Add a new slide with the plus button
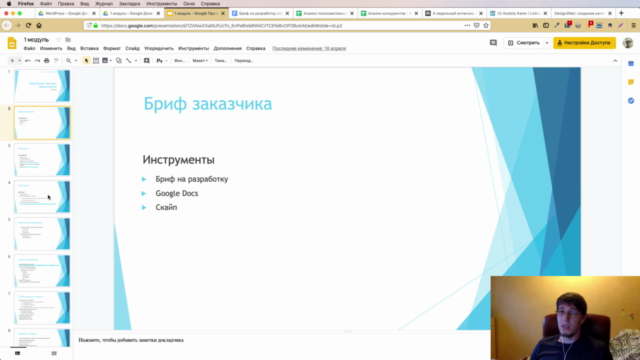Image resolution: width=640 pixels, height=360 pixels. tap(12, 60)
